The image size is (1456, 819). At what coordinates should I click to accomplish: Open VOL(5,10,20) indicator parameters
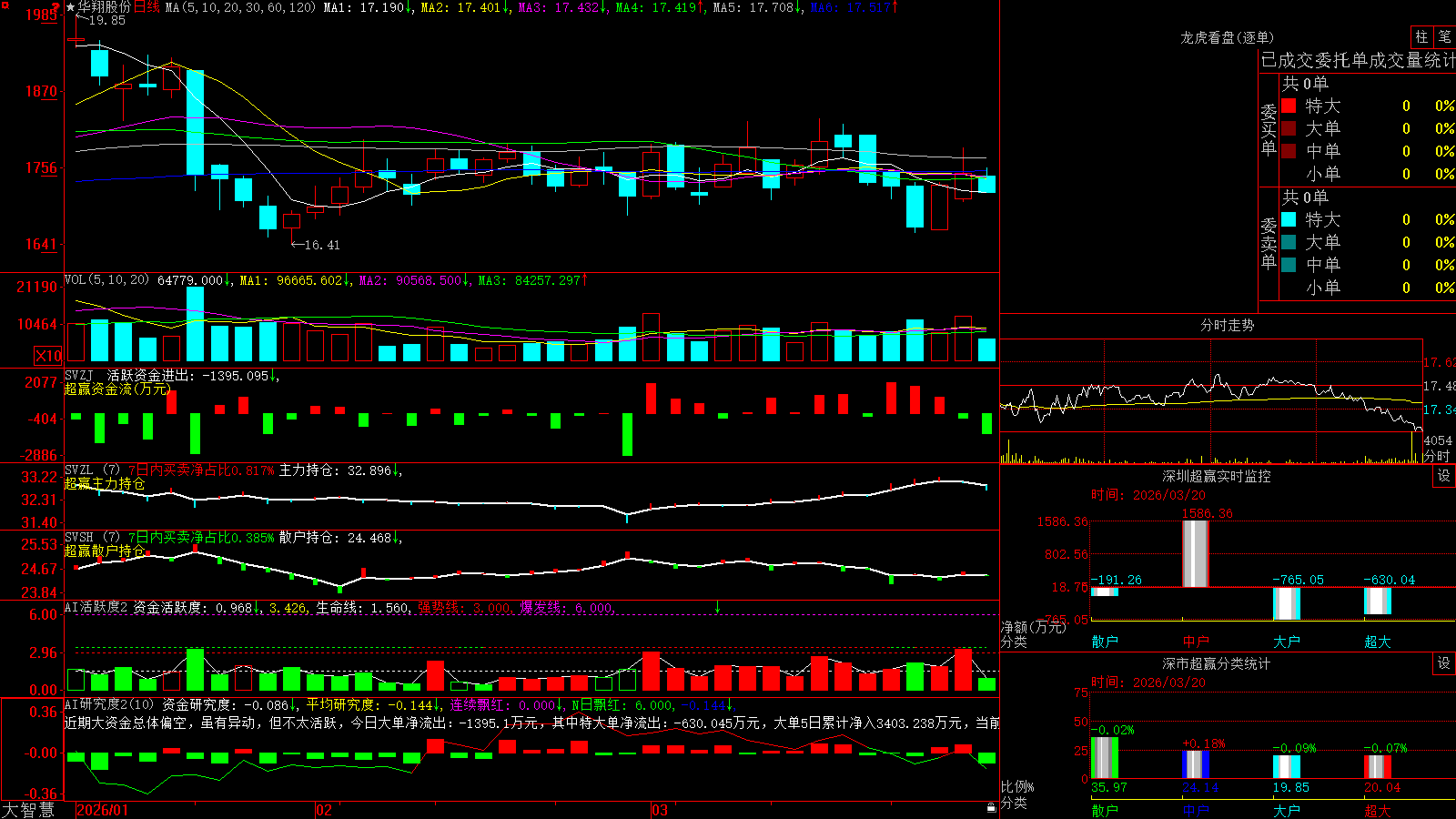(106, 280)
